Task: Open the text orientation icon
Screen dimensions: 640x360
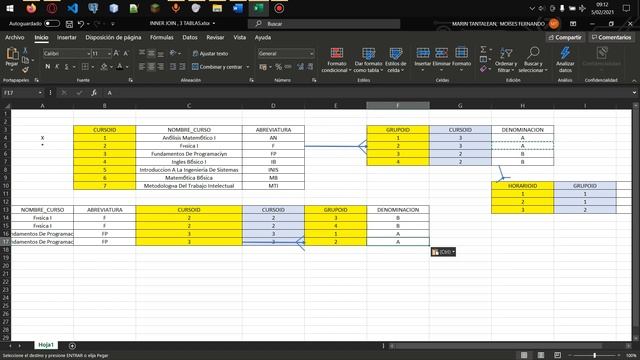Action: (173, 53)
